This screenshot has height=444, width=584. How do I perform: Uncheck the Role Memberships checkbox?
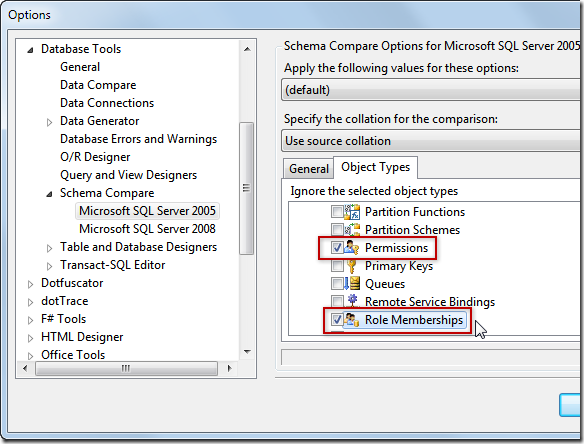point(337,320)
